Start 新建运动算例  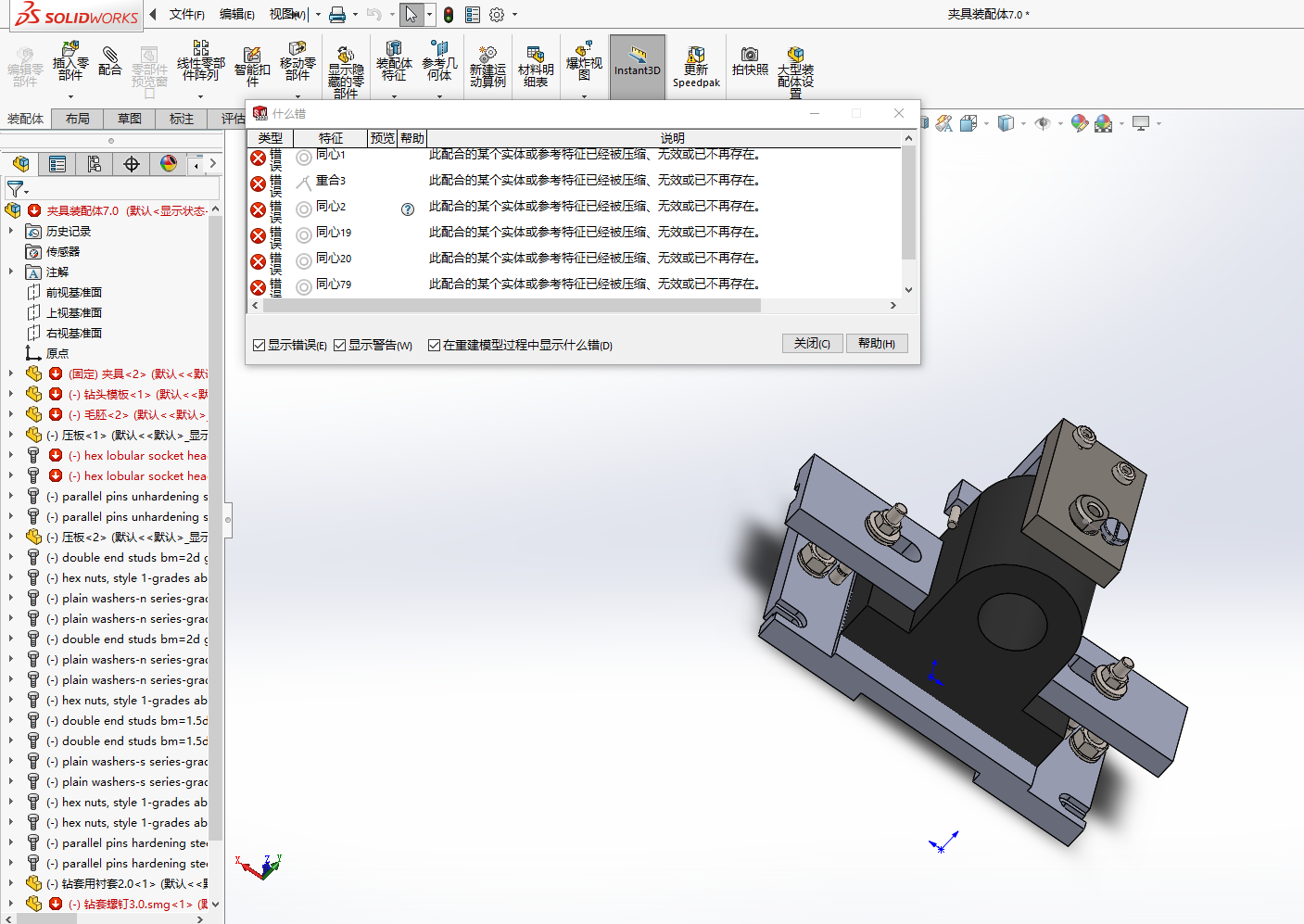tap(487, 67)
